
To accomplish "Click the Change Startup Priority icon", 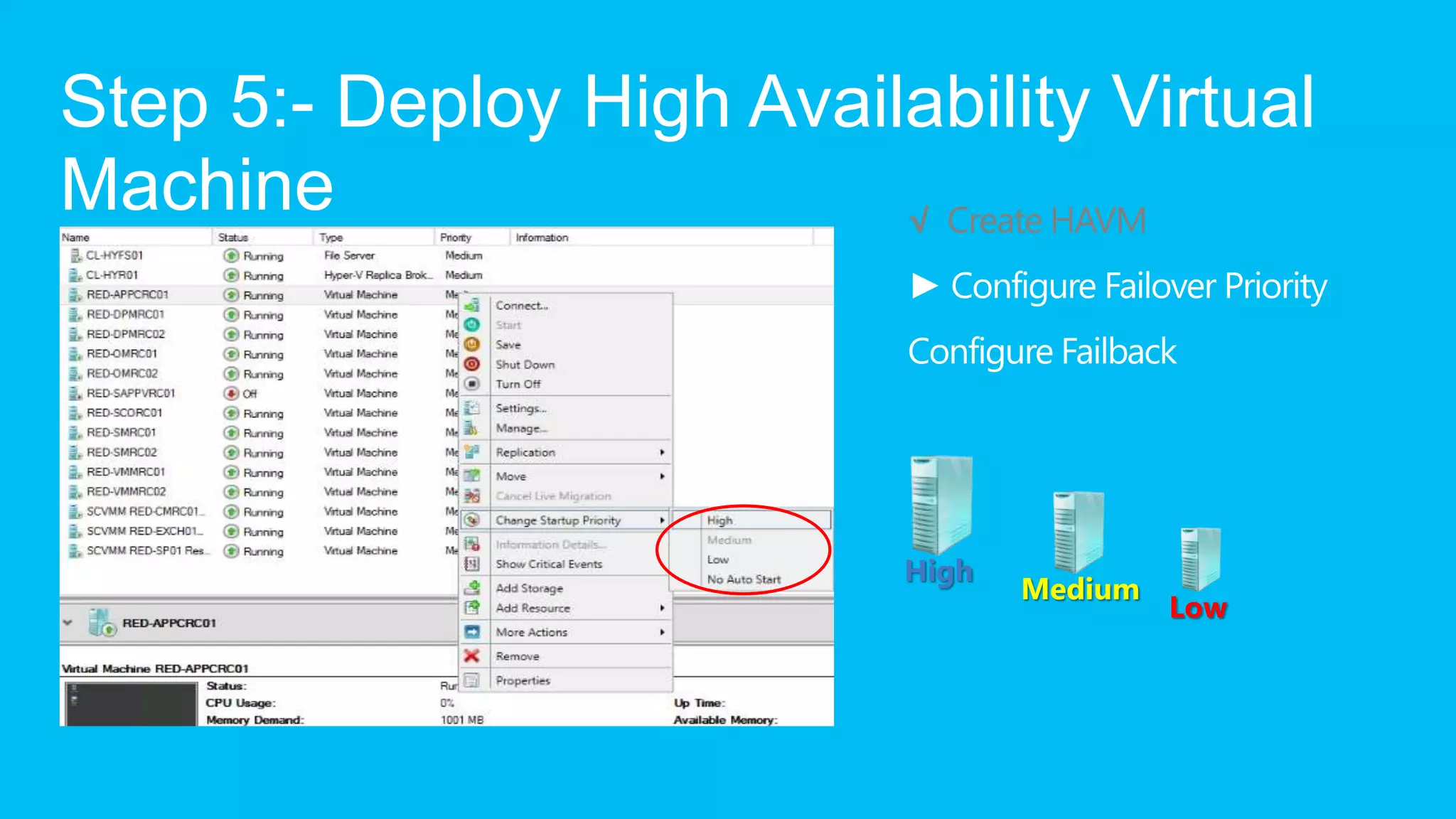I will click(472, 520).
